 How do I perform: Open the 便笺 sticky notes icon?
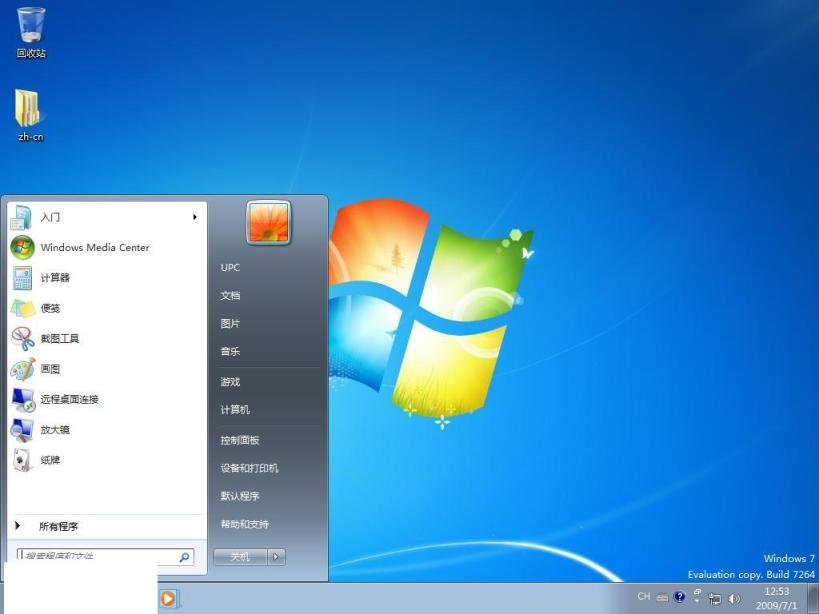(x=23, y=308)
